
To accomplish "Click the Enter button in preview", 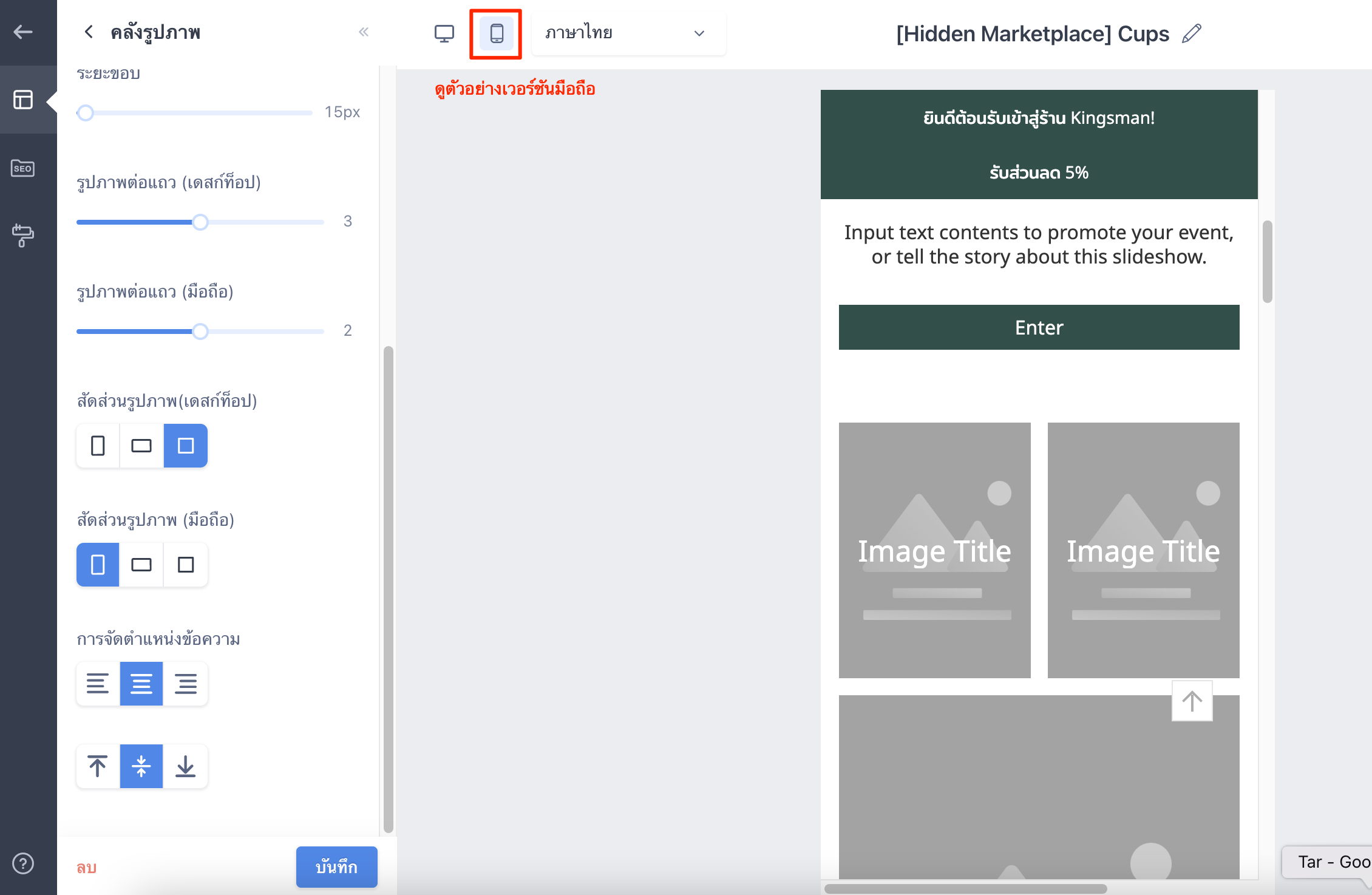I will [x=1039, y=327].
